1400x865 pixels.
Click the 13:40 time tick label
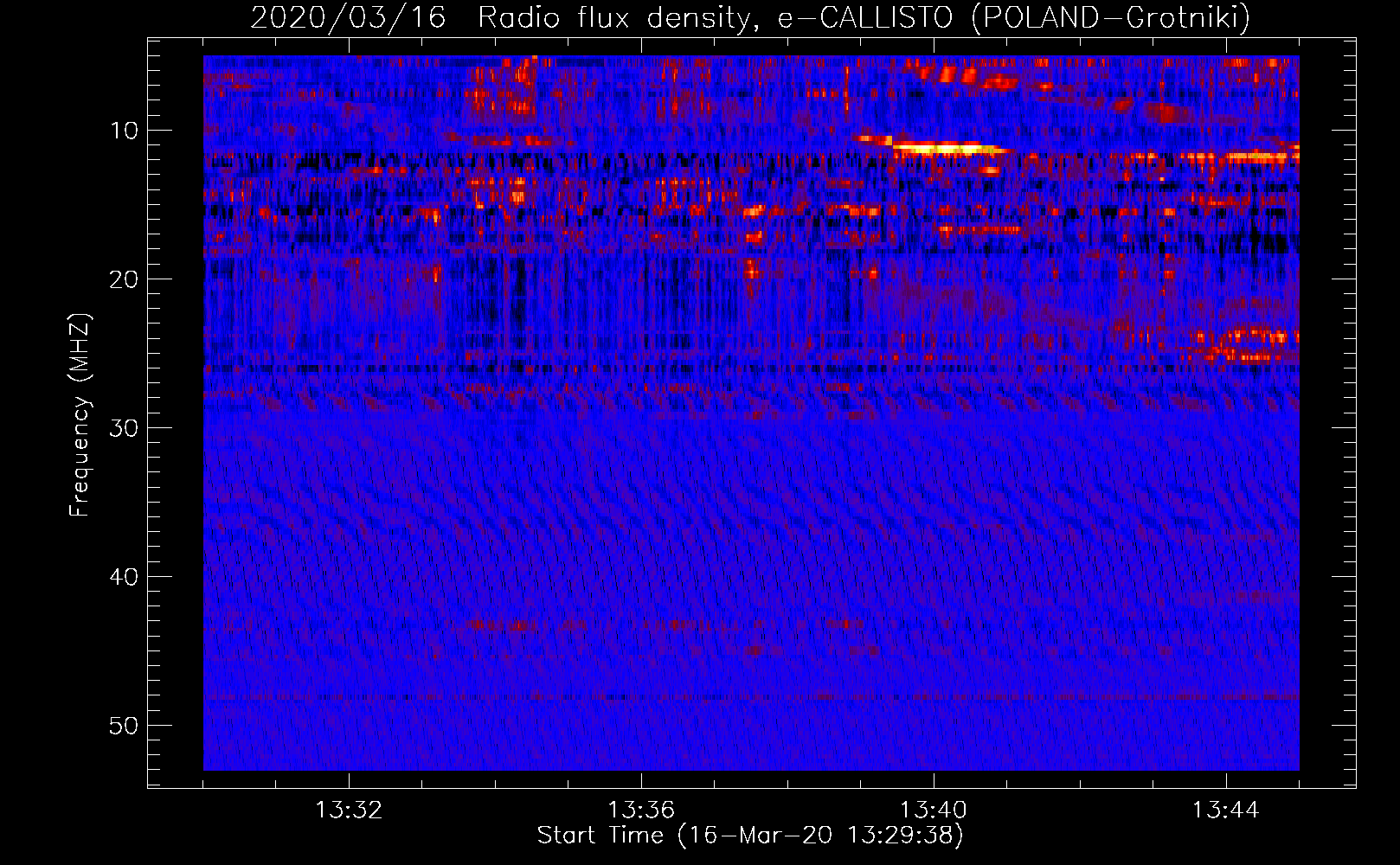(934, 811)
